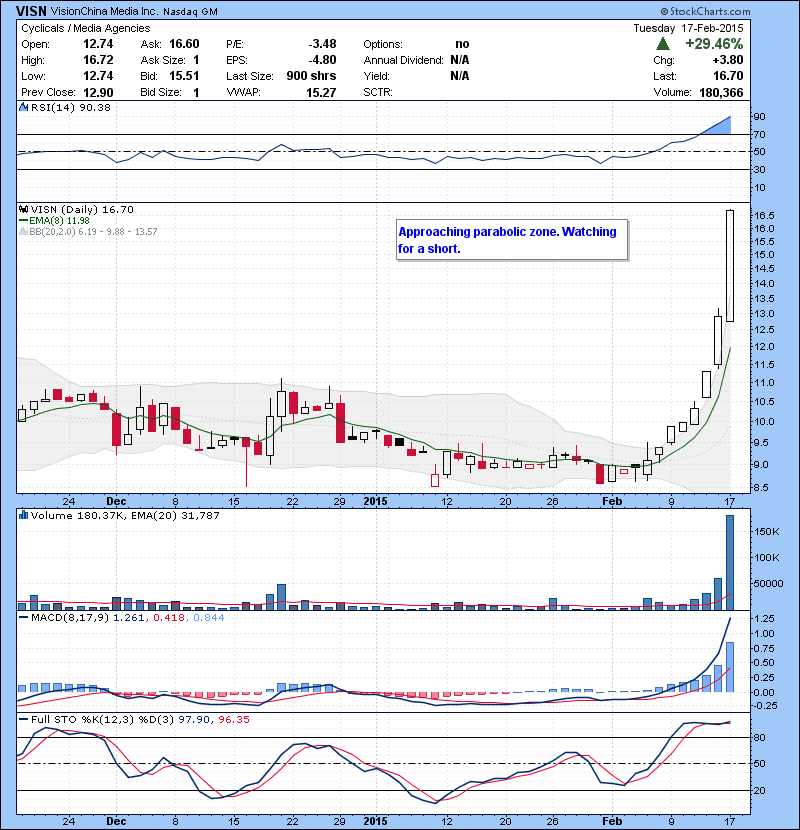Viewport: 800px width, 830px height.
Task: Click the 90 RSI axis label
Action: [x=759, y=117]
